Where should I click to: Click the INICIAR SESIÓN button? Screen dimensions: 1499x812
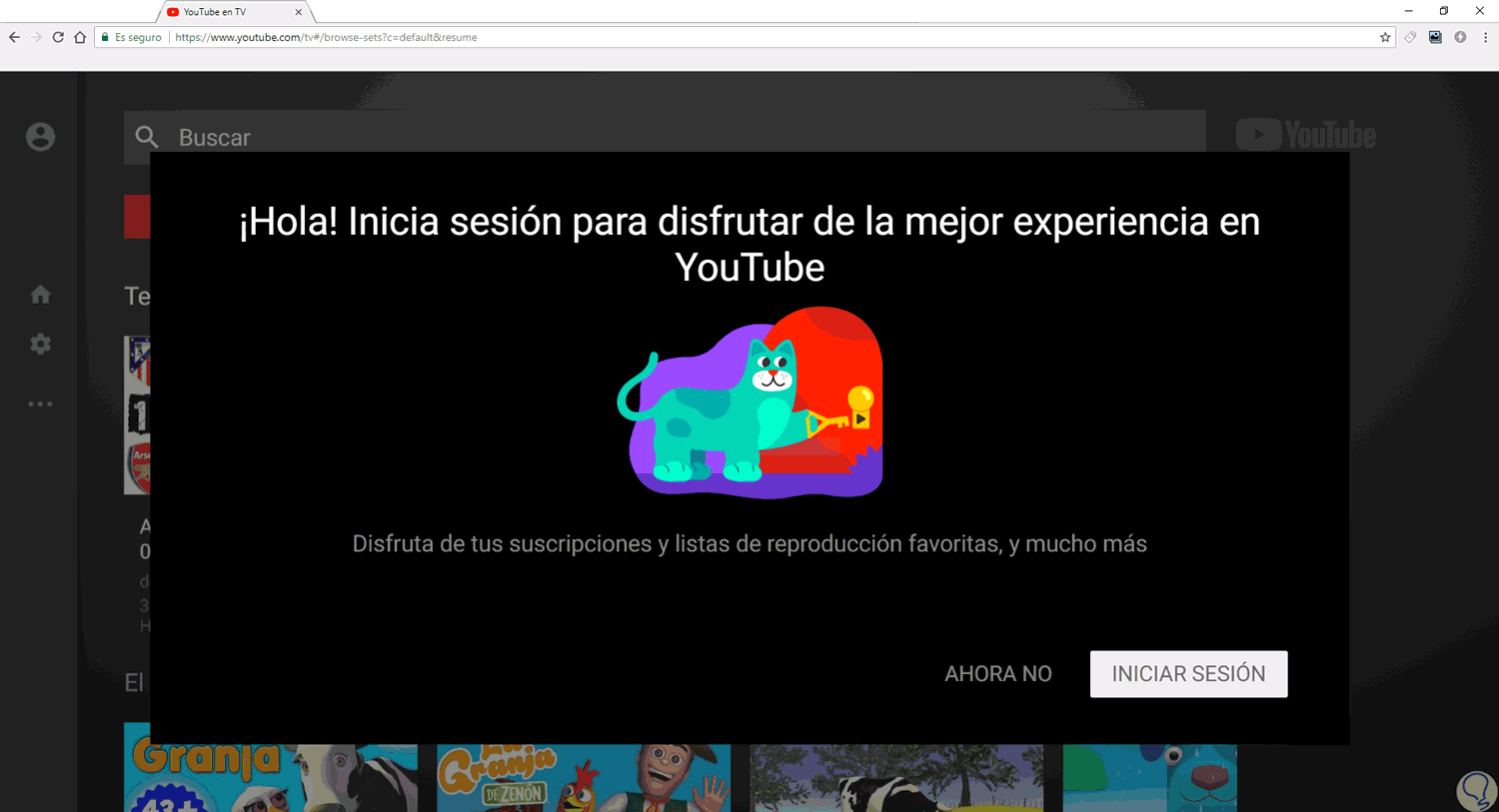coord(1188,674)
